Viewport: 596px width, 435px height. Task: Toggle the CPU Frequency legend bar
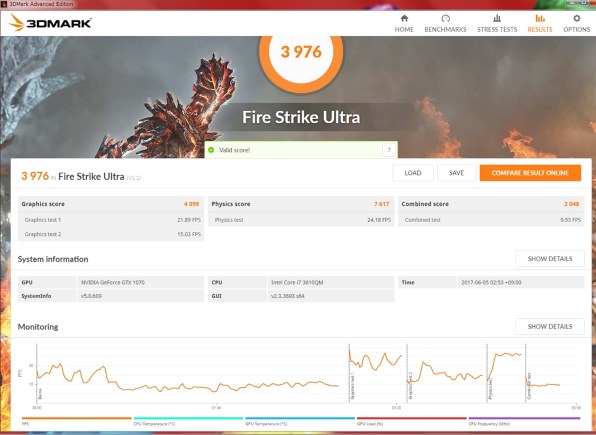(x=524, y=418)
